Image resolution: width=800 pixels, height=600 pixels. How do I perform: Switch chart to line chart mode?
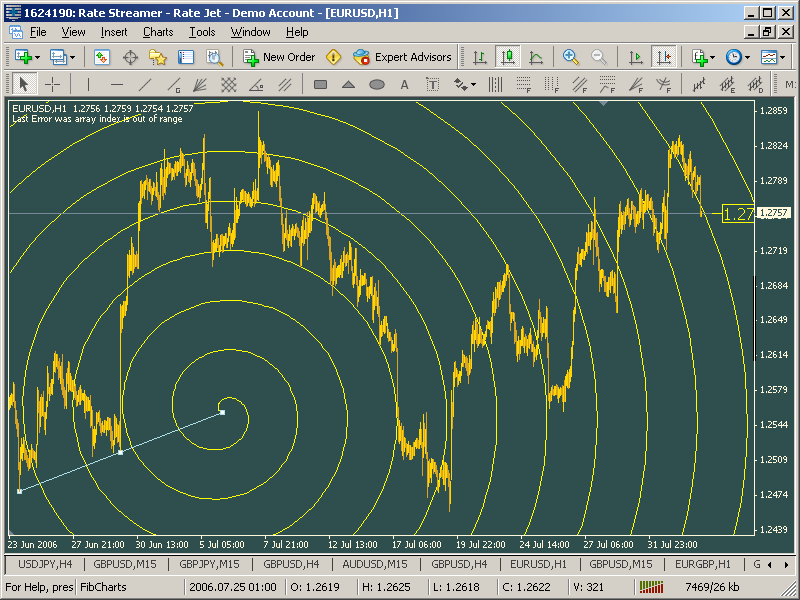(x=536, y=57)
